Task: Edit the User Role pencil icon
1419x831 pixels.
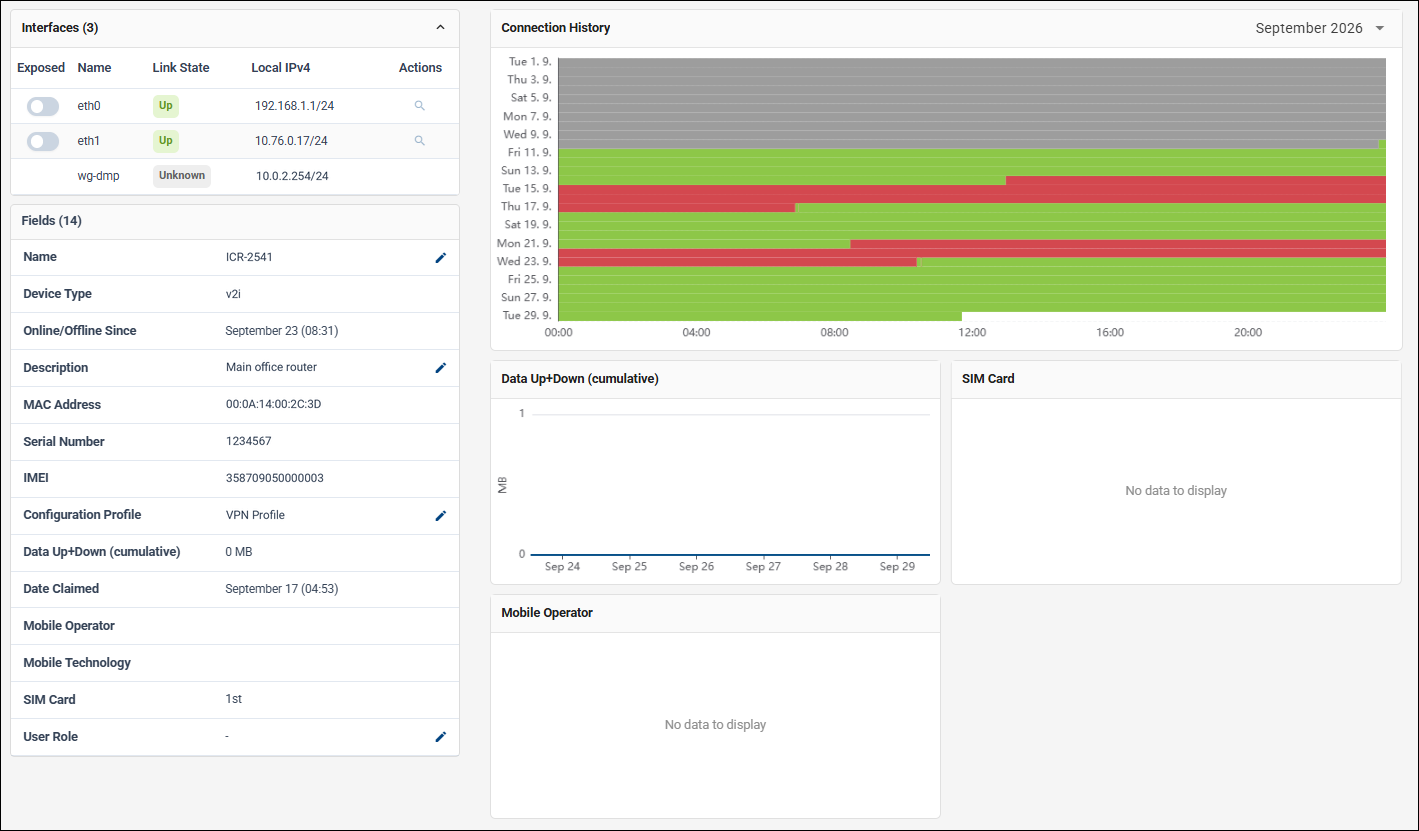Action: [441, 737]
